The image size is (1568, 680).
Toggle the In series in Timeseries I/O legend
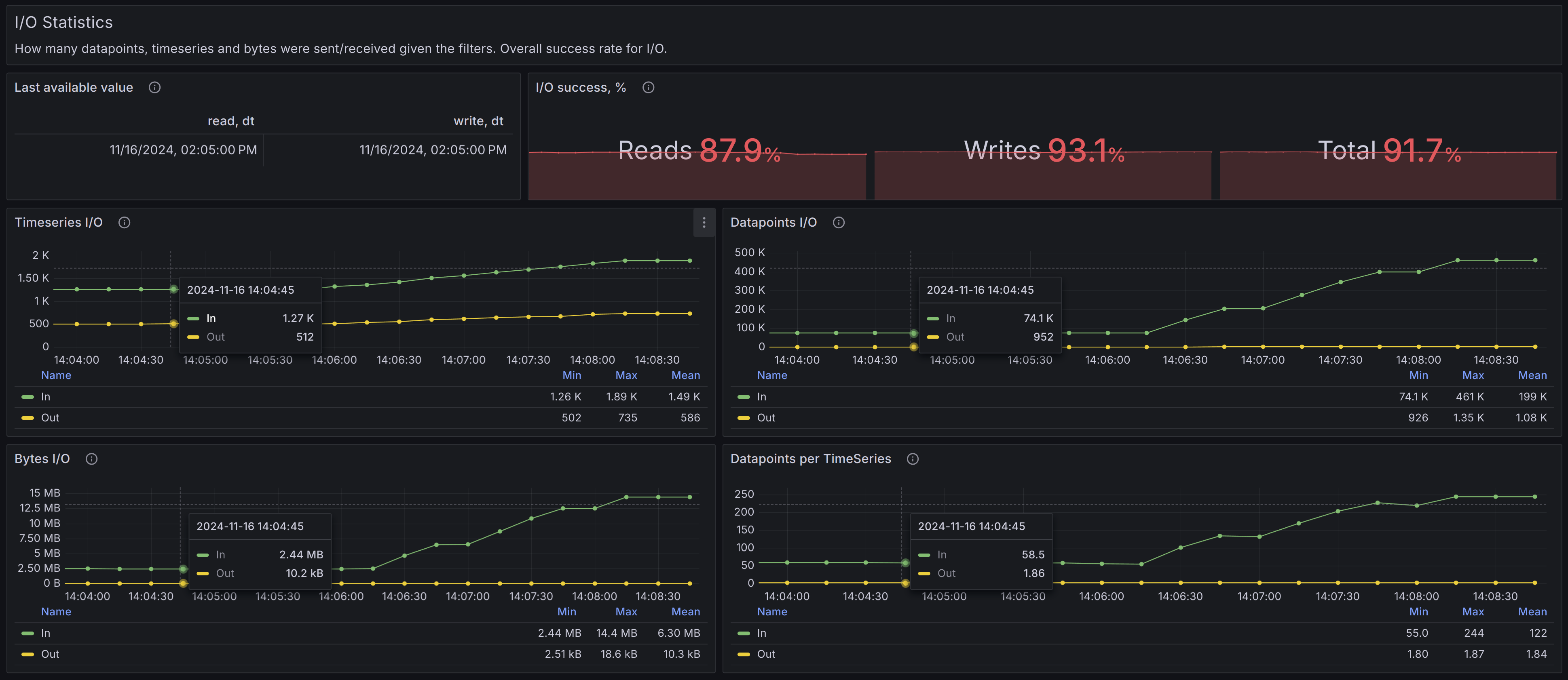[x=46, y=396]
